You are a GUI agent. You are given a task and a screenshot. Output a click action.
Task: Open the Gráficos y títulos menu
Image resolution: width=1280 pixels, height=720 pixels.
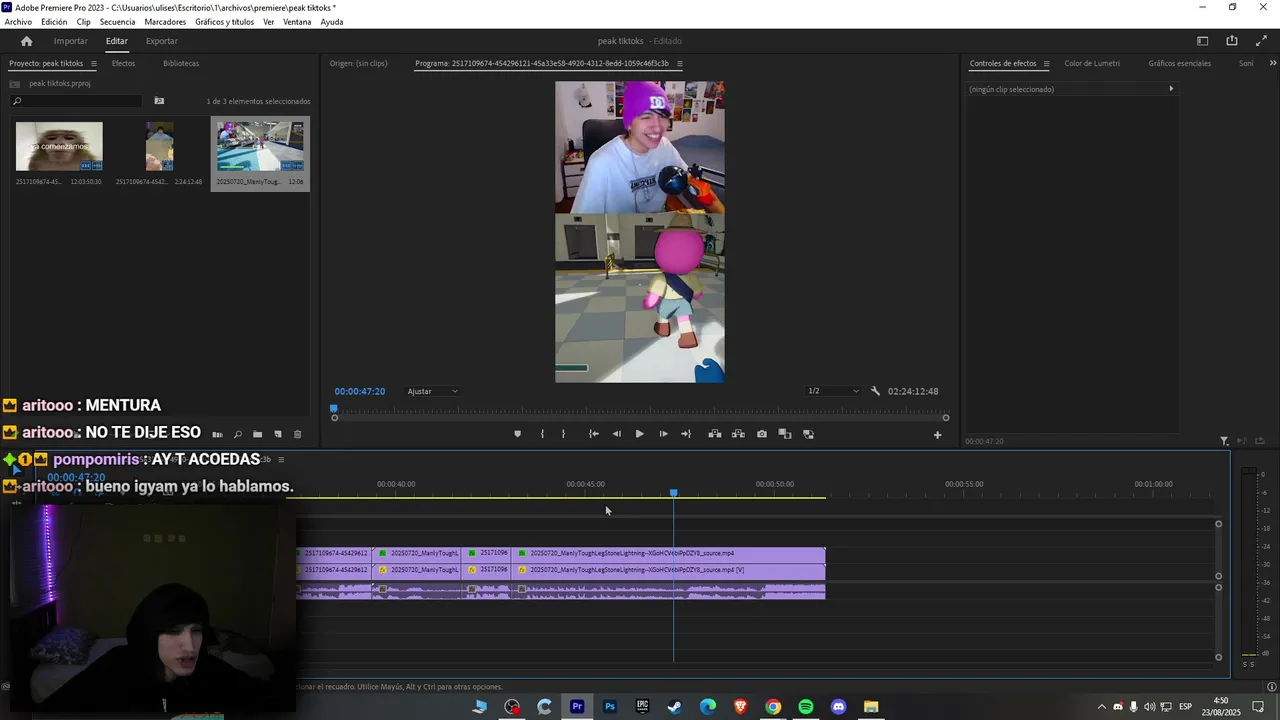point(224,22)
